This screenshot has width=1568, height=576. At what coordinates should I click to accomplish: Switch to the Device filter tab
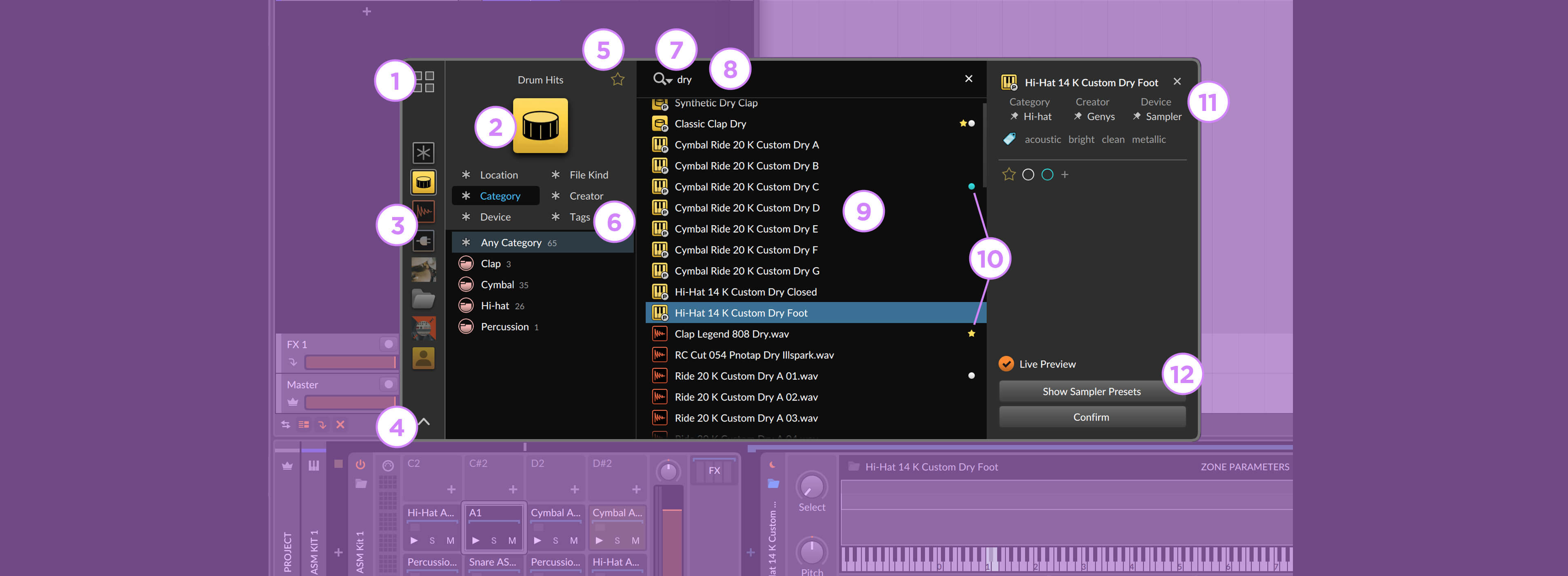[x=493, y=216]
